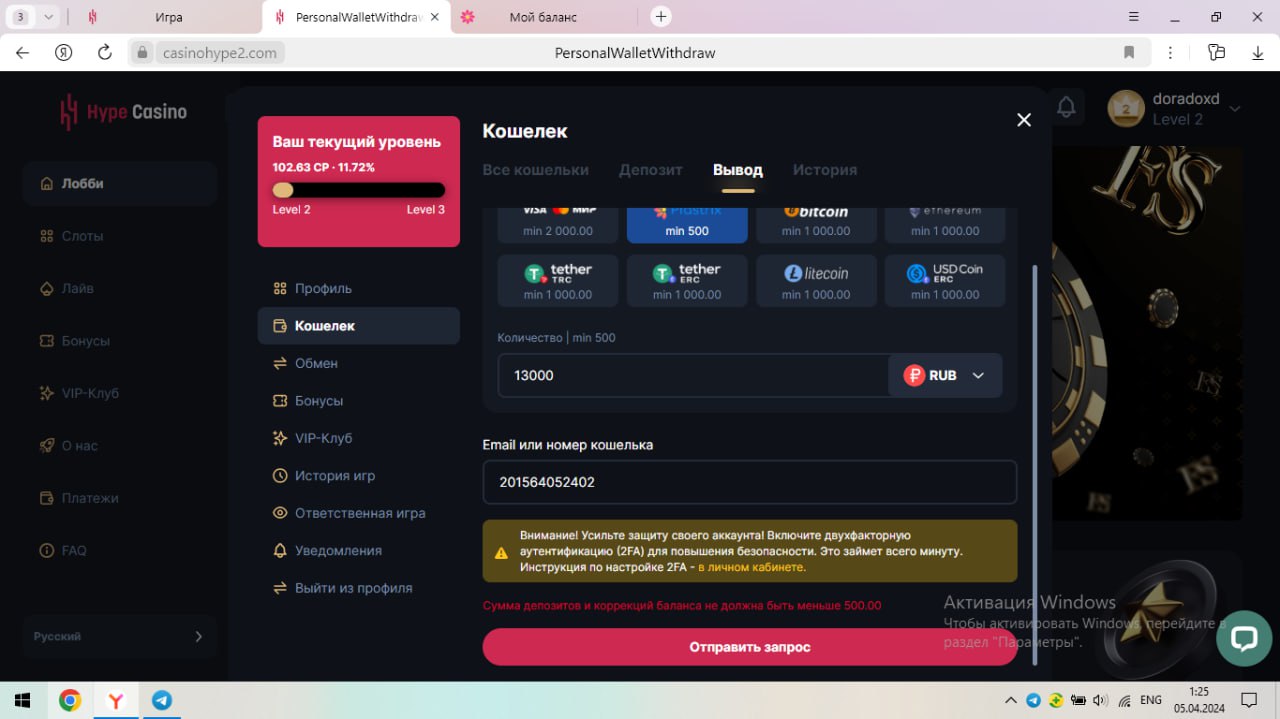Open the RUB currency dropdown
Screen dimensions: 1280x719
pos(945,375)
